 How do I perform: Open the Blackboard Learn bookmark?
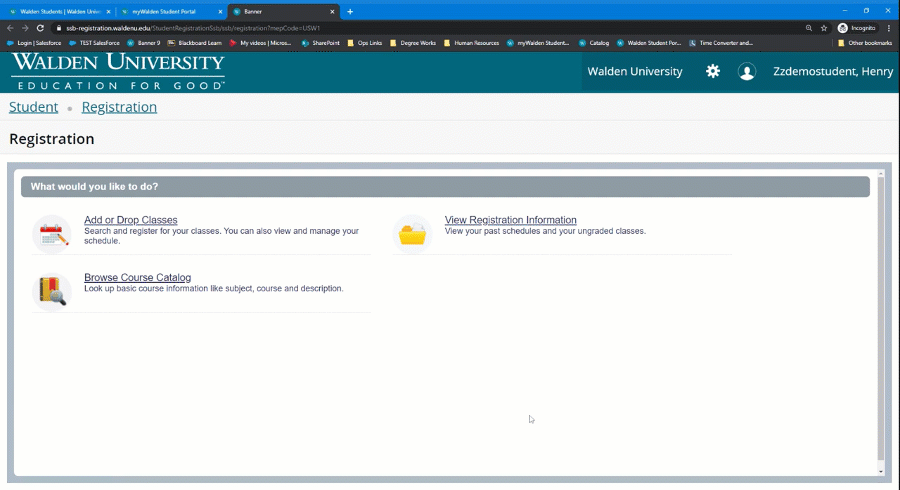point(195,43)
